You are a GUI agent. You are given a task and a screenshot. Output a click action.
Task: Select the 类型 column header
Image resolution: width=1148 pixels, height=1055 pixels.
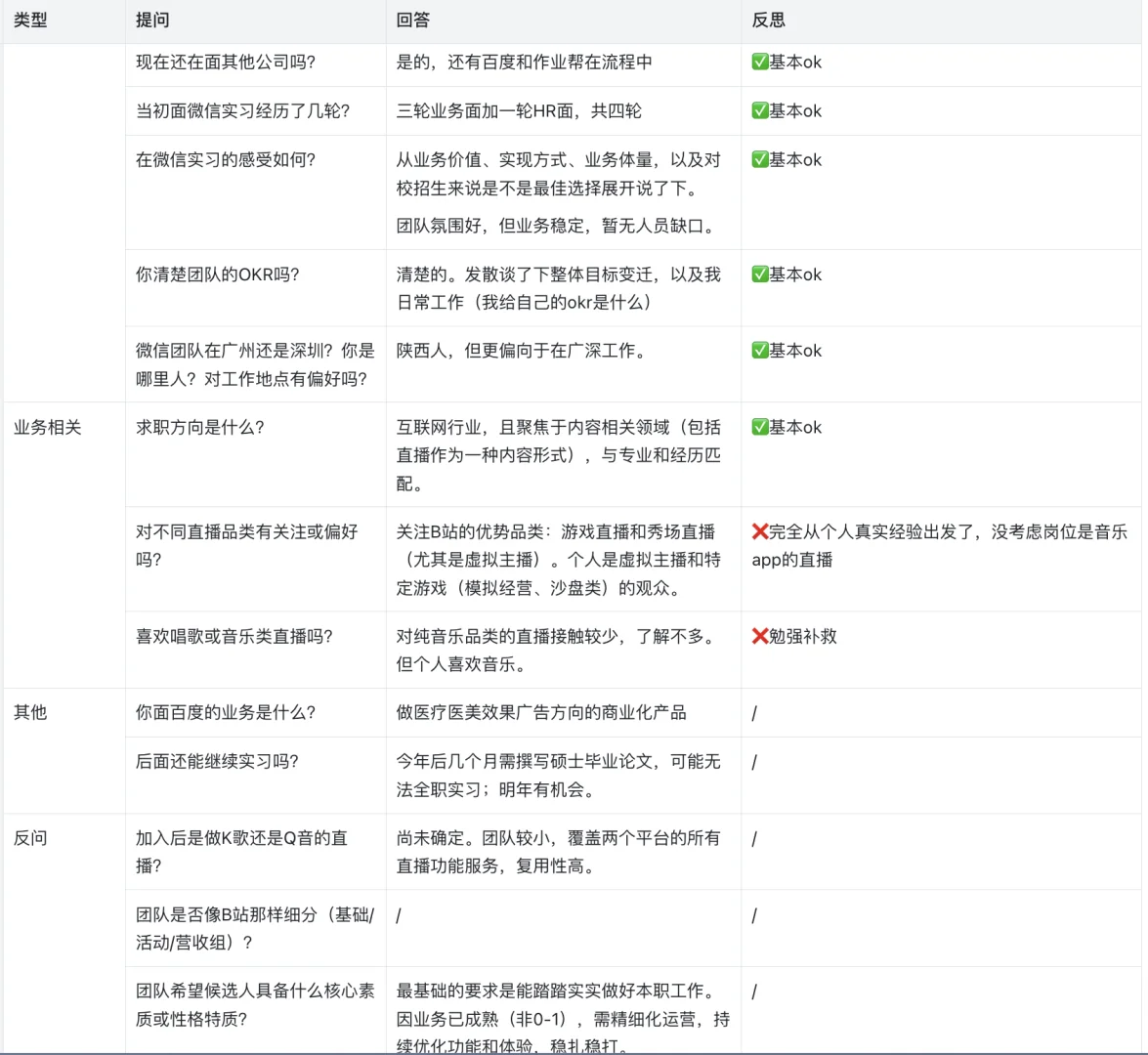click(30, 20)
